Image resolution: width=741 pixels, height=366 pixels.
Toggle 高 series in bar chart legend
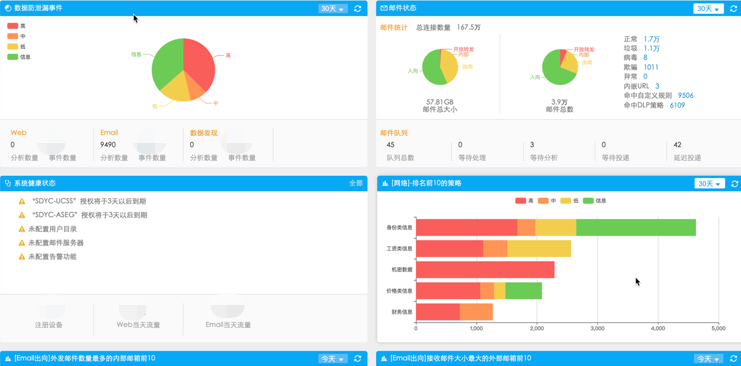pyautogui.click(x=524, y=200)
